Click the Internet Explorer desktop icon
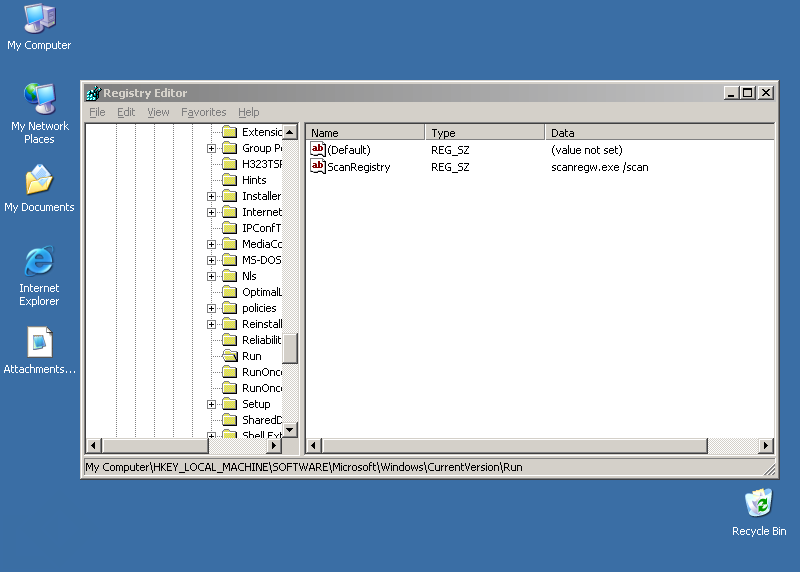The width and height of the screenshot is (800, 572). click(x=39, y=262)
